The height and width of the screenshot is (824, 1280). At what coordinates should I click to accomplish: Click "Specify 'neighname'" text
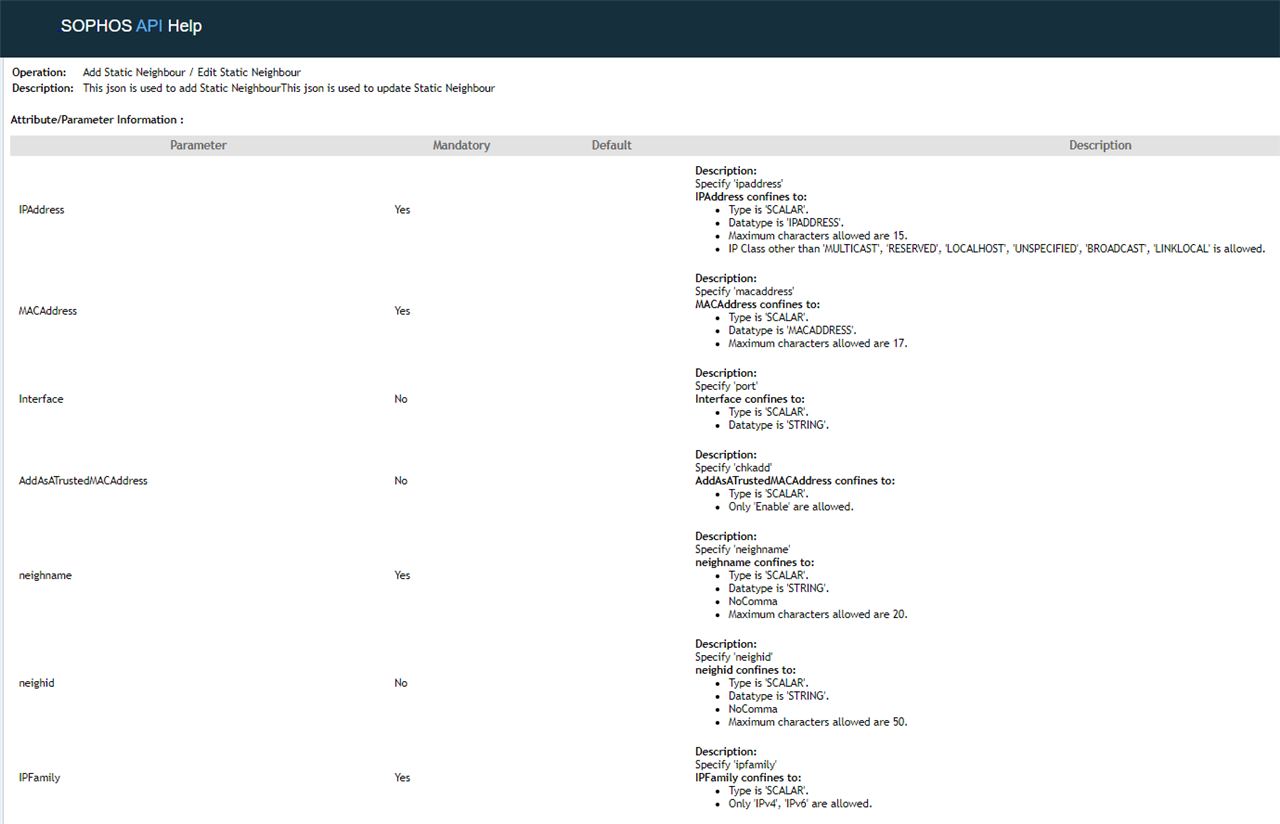pos(743,550)
